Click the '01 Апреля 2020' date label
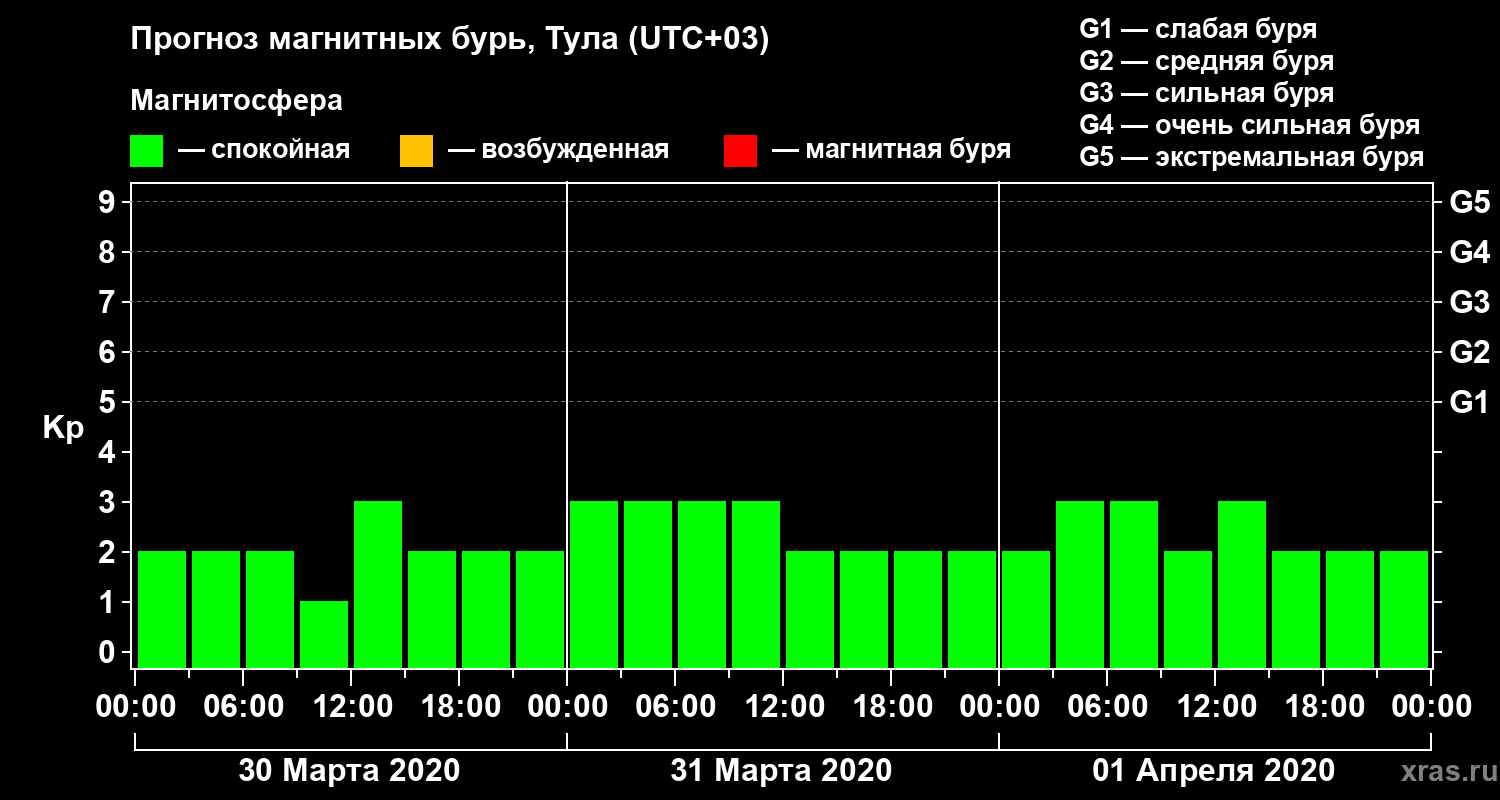 [x=1213, y=771]
